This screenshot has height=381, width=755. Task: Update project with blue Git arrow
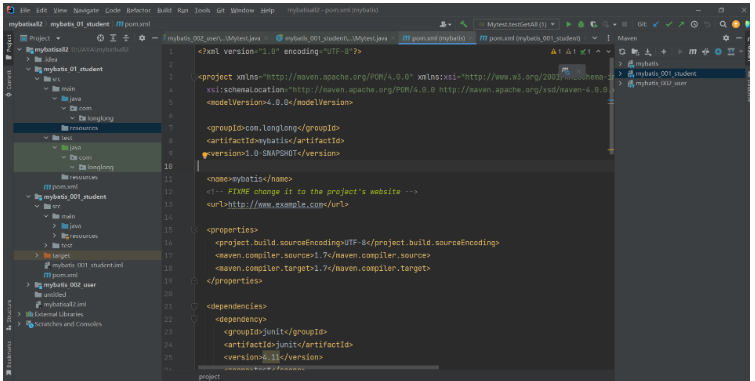(656, 24)
